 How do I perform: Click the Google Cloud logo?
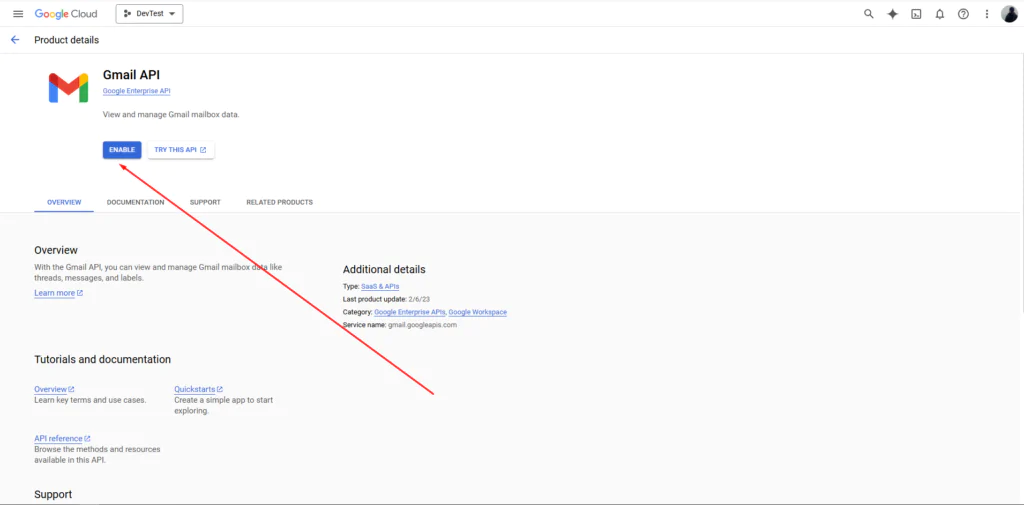(66, 14)
